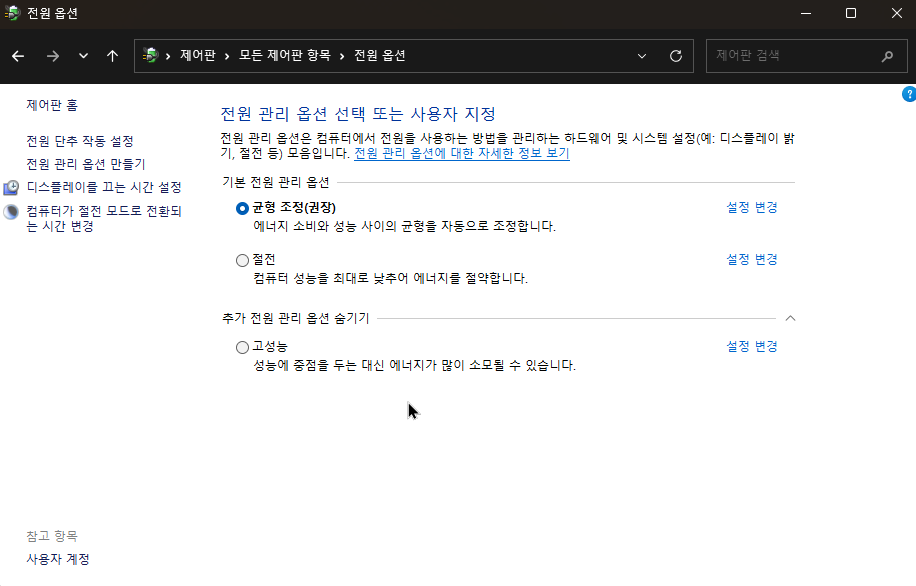Click 설정 변경 for 고성능 plan
Screen dimensions: 916x586
coord(752,346)
